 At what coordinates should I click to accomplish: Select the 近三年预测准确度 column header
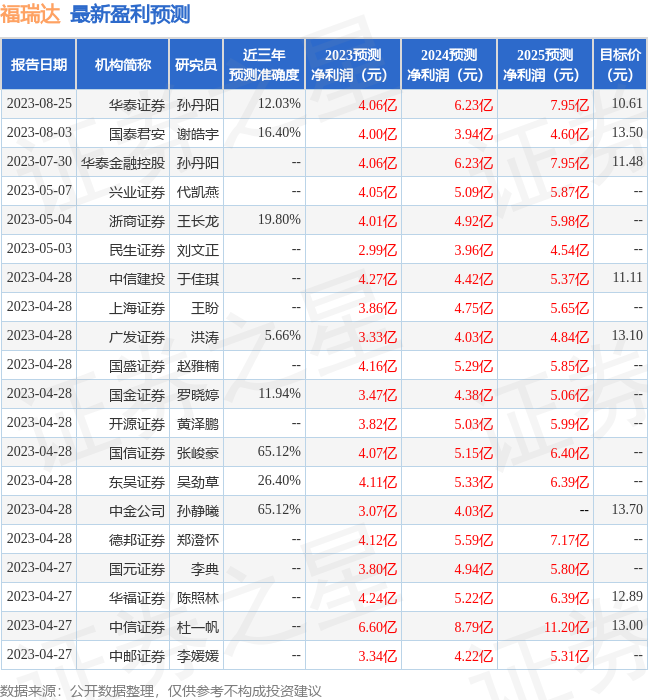[x=264, y=64]
